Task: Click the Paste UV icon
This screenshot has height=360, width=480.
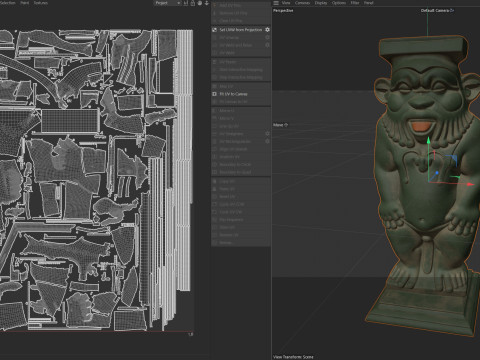Action: click(215, 189)
